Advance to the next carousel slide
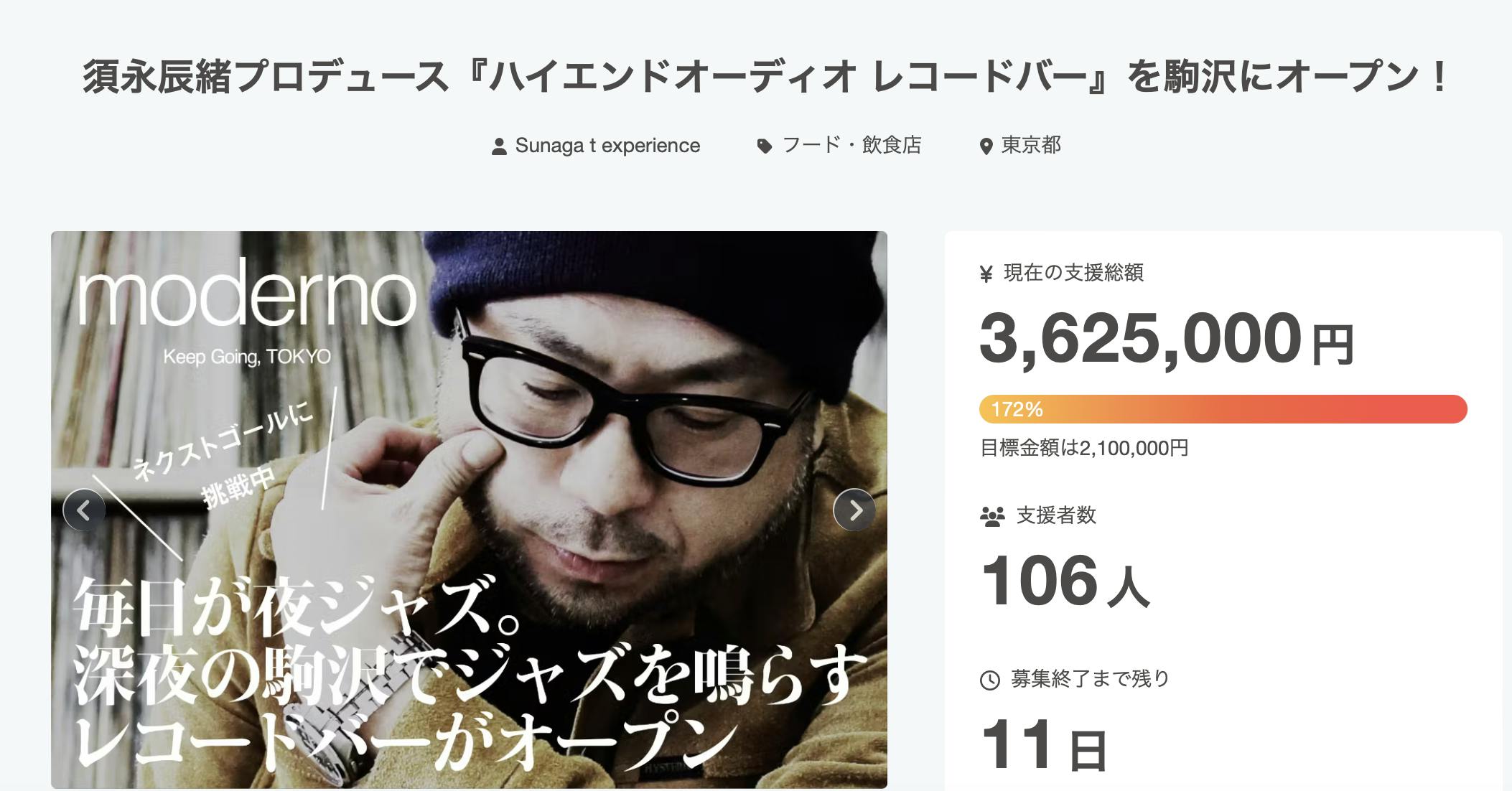This screenshot has width=1512, height=791. (854, 510)
